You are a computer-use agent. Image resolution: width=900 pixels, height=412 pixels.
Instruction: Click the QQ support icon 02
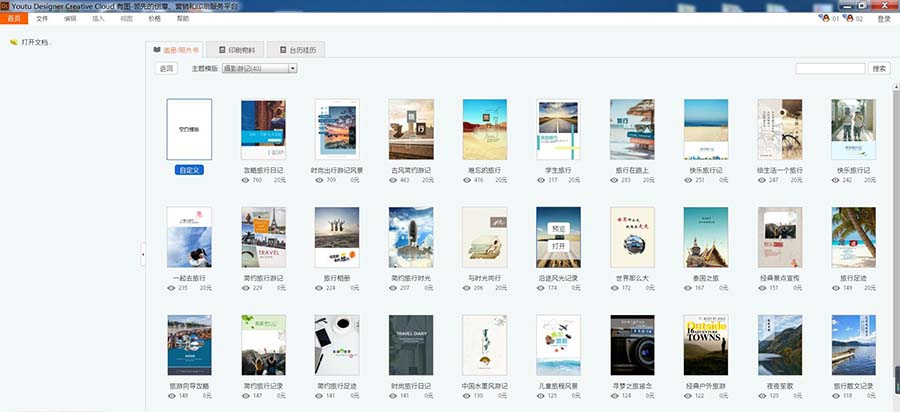(848, 18)
